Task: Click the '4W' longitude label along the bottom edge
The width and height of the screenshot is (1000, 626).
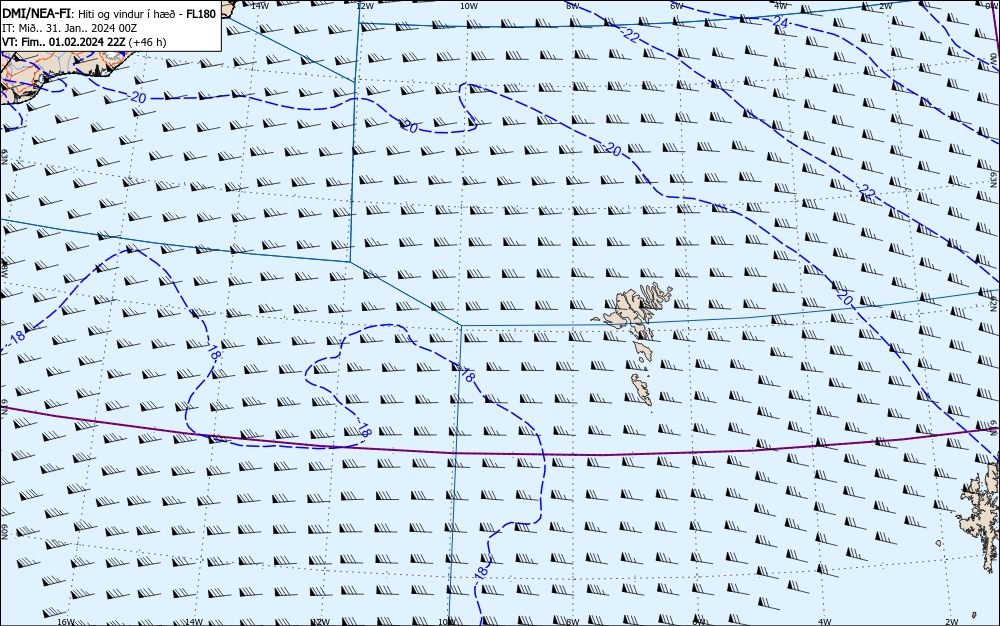Action: [825, 622]
